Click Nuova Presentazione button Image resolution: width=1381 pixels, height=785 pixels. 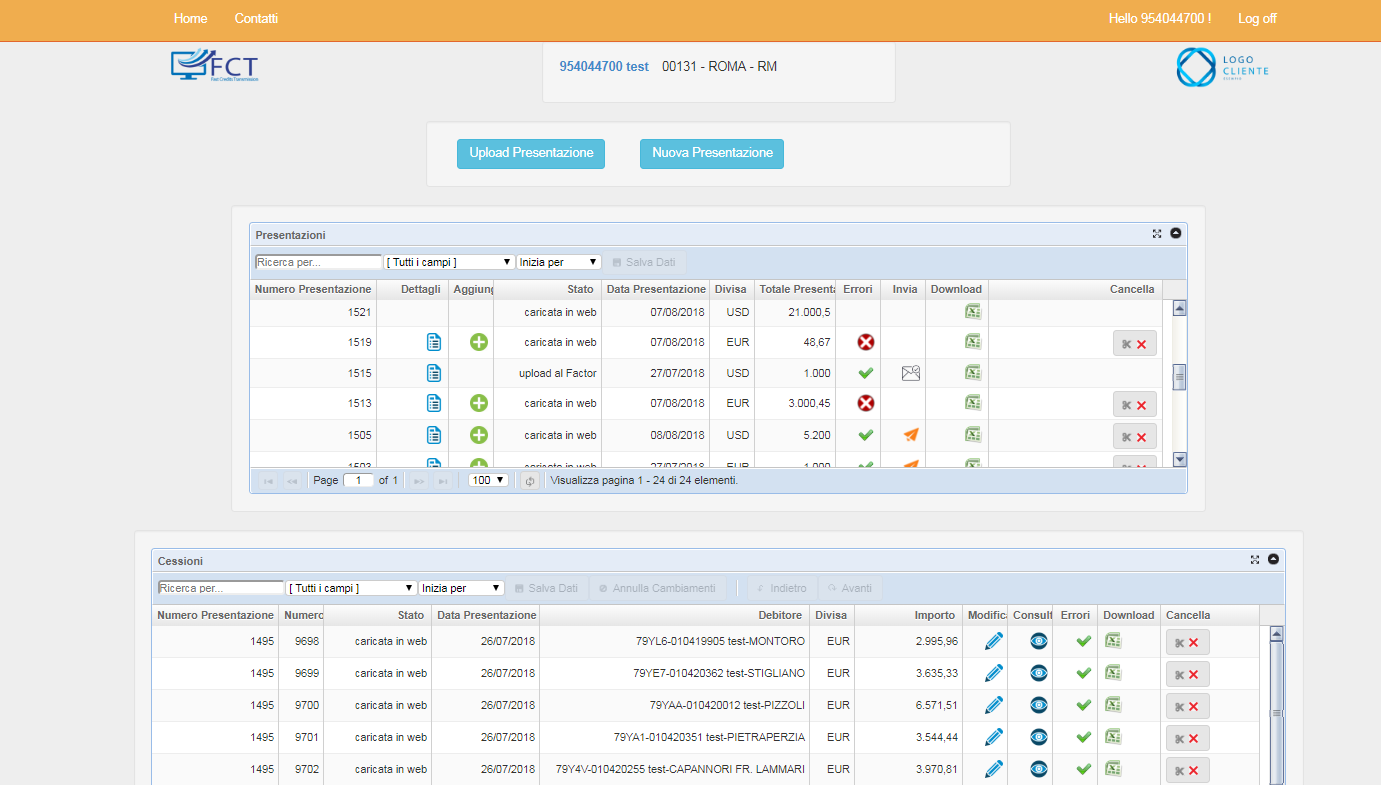(712, 154)
